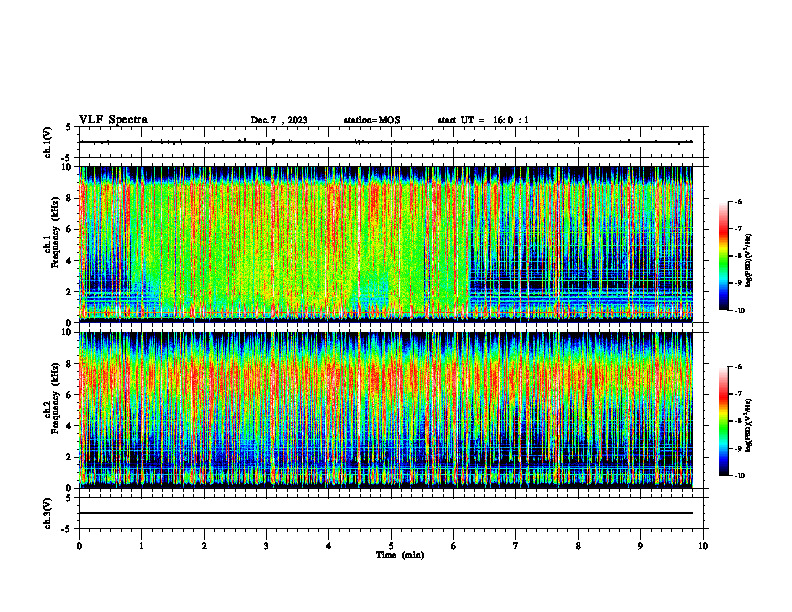Click the ch.1 color bar PSD units label
The height and width of the screenshot is (612, 792).
pos(749,260)
